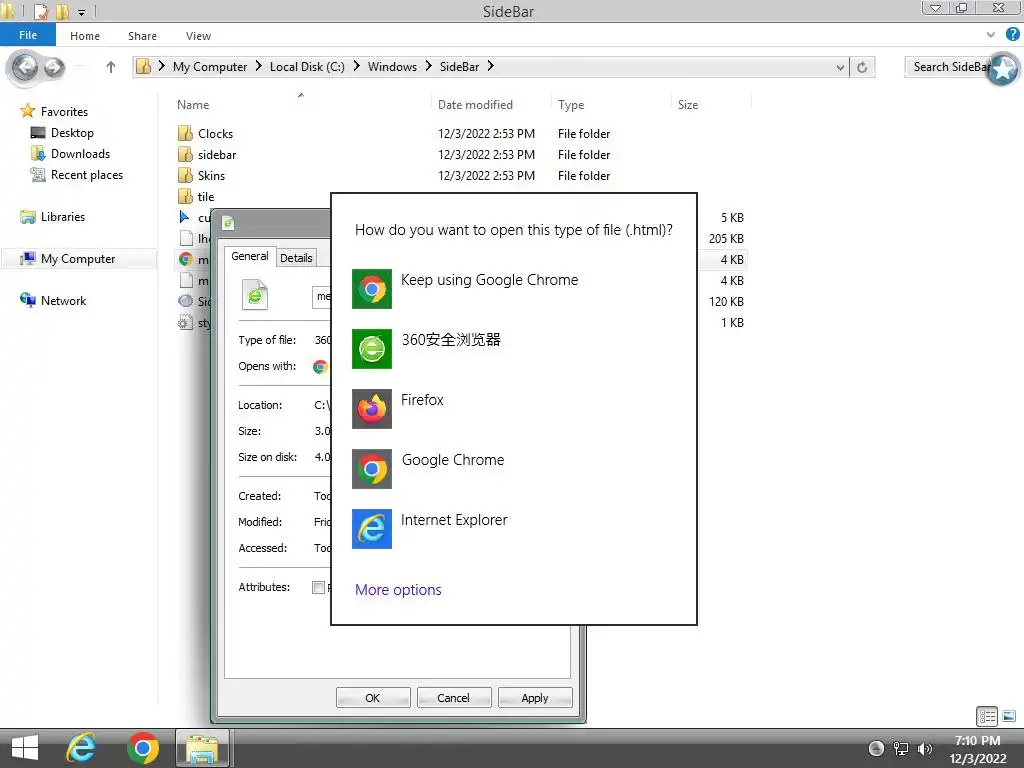The image size is (1024, 768).
Task: Expand the ribbon with the chevron
Action: (x=991, y=35)
